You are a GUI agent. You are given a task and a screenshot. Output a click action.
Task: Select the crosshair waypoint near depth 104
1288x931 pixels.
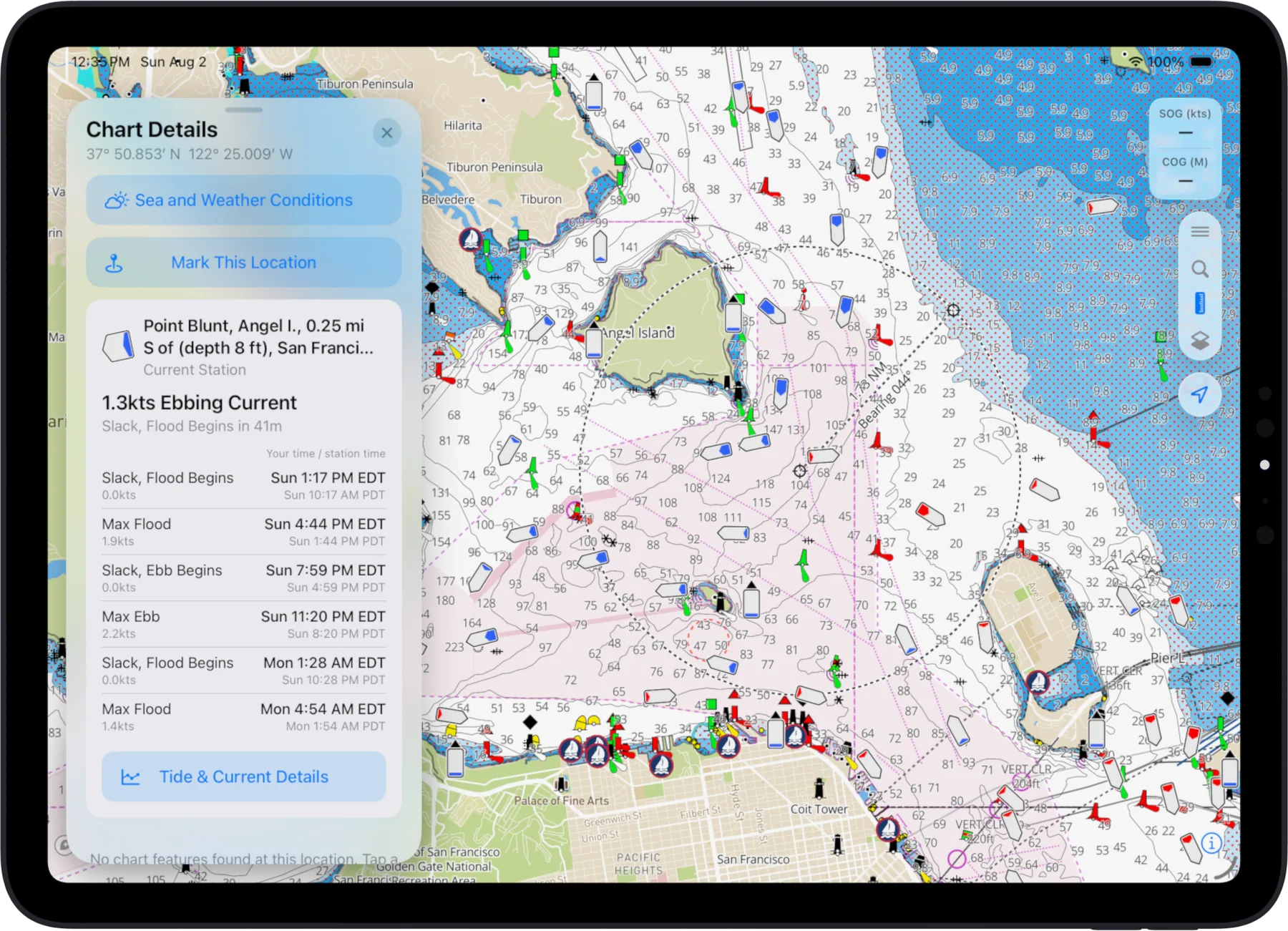click(800, 471)
